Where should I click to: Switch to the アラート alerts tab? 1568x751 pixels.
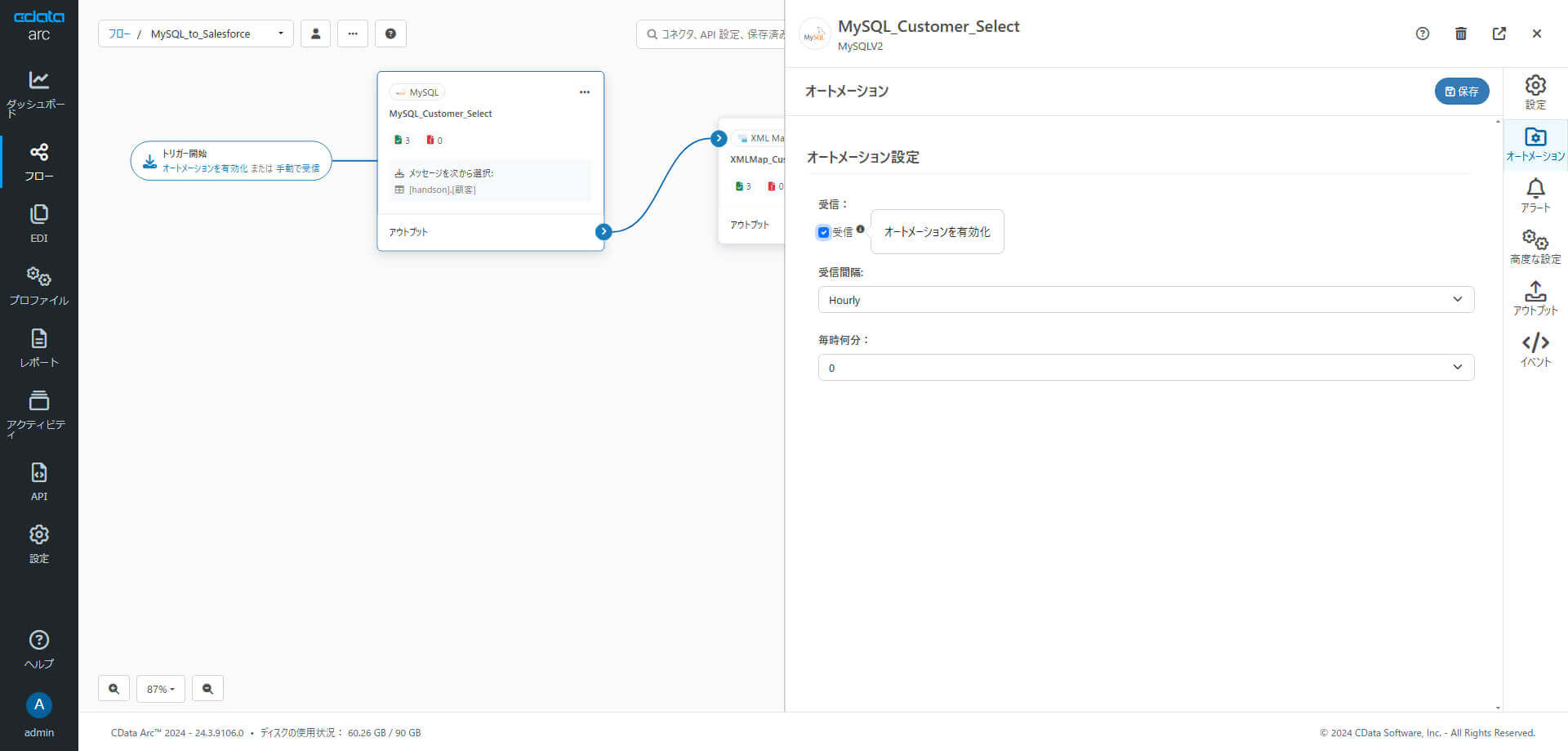1535,196
